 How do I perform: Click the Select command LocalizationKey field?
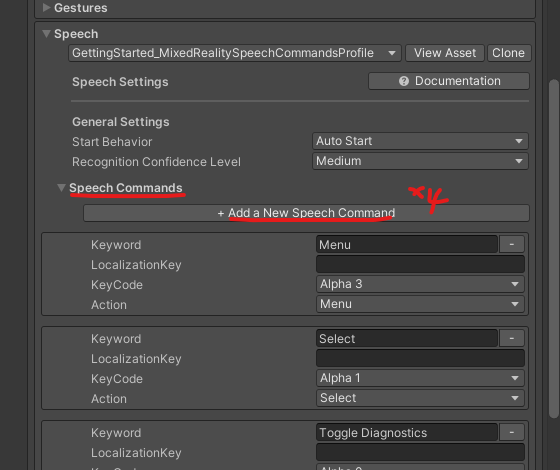[x=420, y=358]
